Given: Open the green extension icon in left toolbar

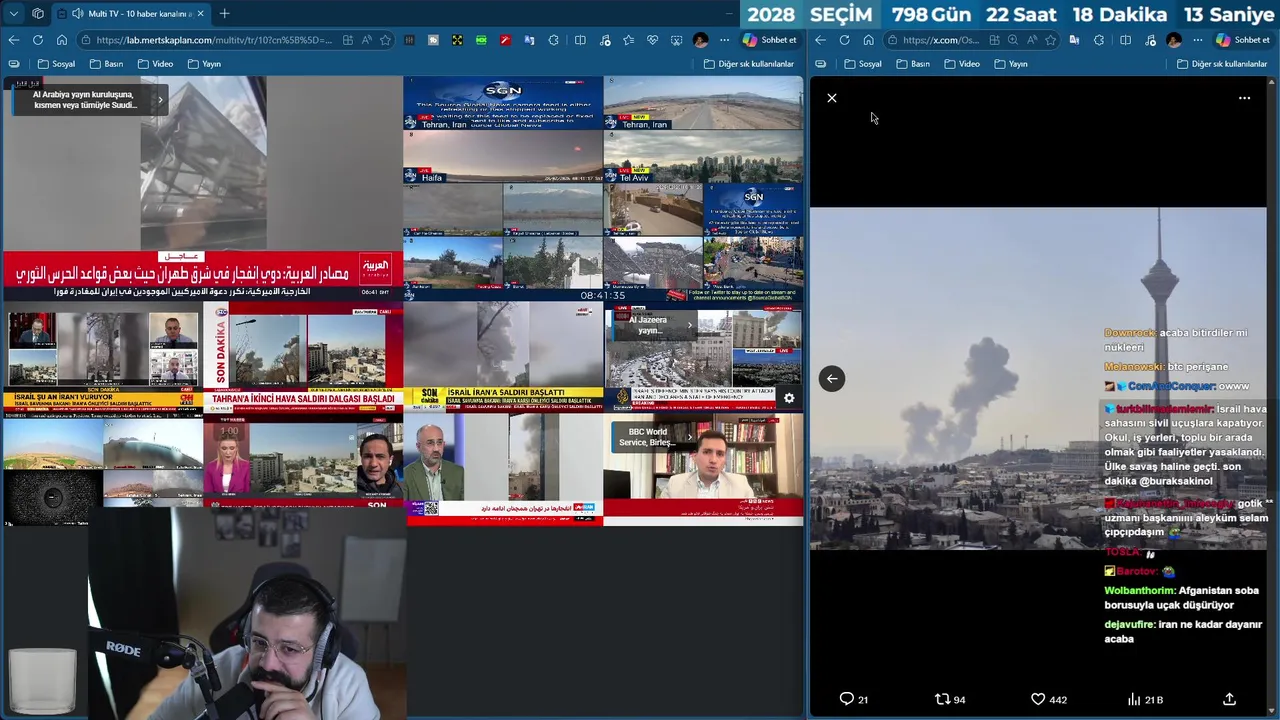Looking at the screenshot, I should 481,40.
